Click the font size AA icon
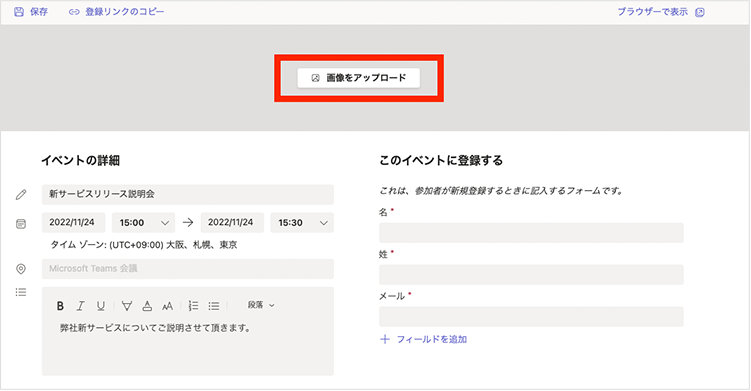 point(167,306)
